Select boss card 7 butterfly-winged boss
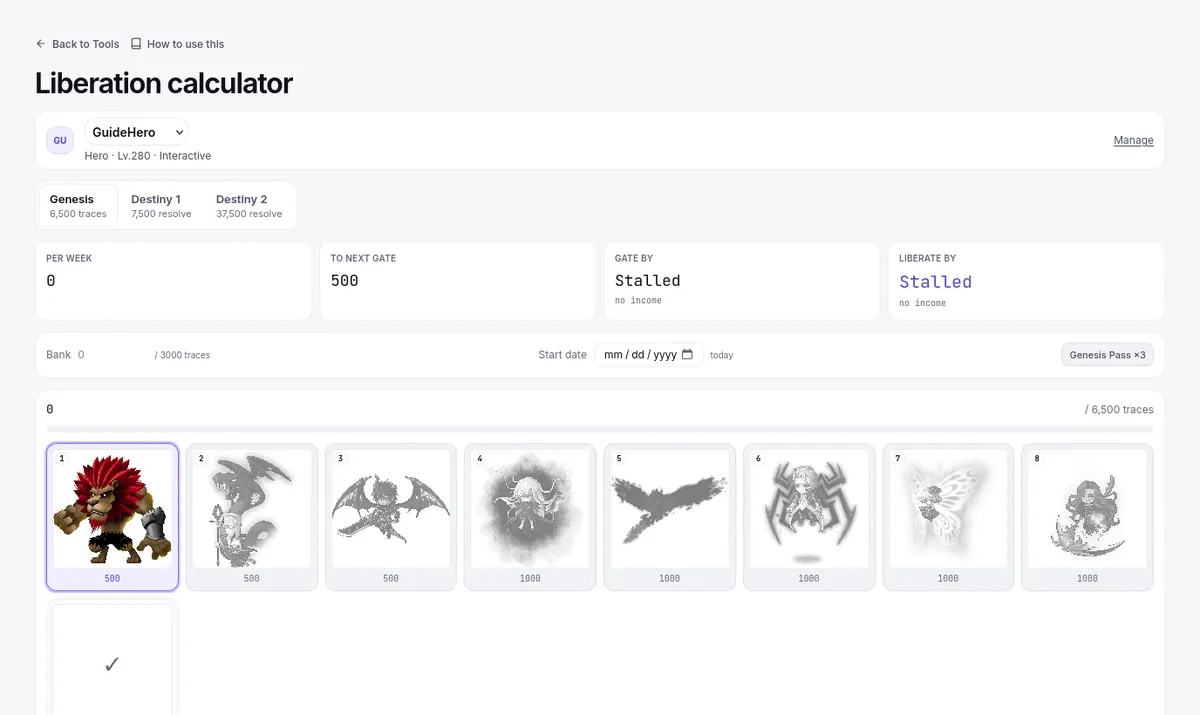The width and height of the screenshot is (1200, 715). (948, 517)
